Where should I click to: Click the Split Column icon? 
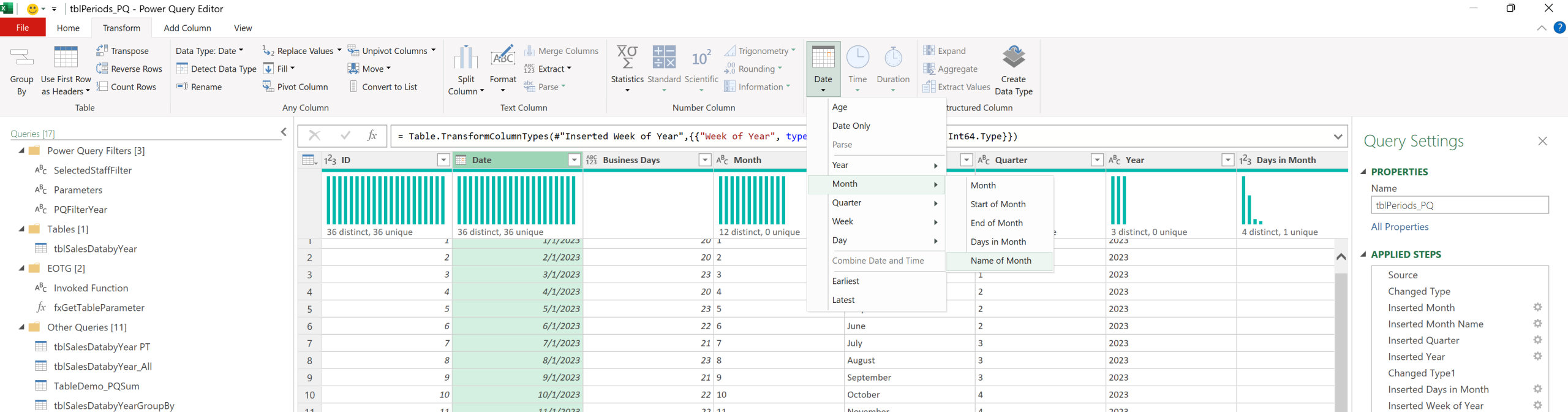[x=466, y=58]
